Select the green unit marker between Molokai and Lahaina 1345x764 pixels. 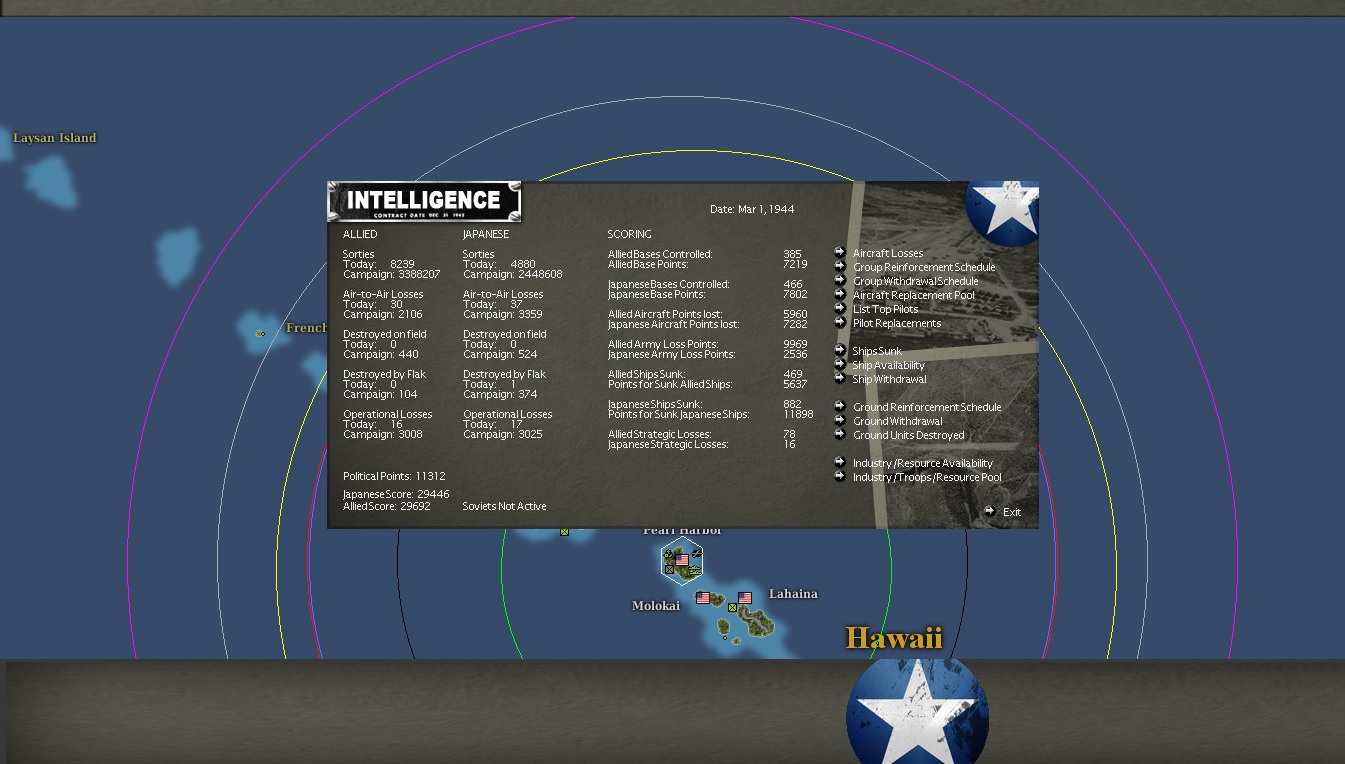[x=732, y=607]
